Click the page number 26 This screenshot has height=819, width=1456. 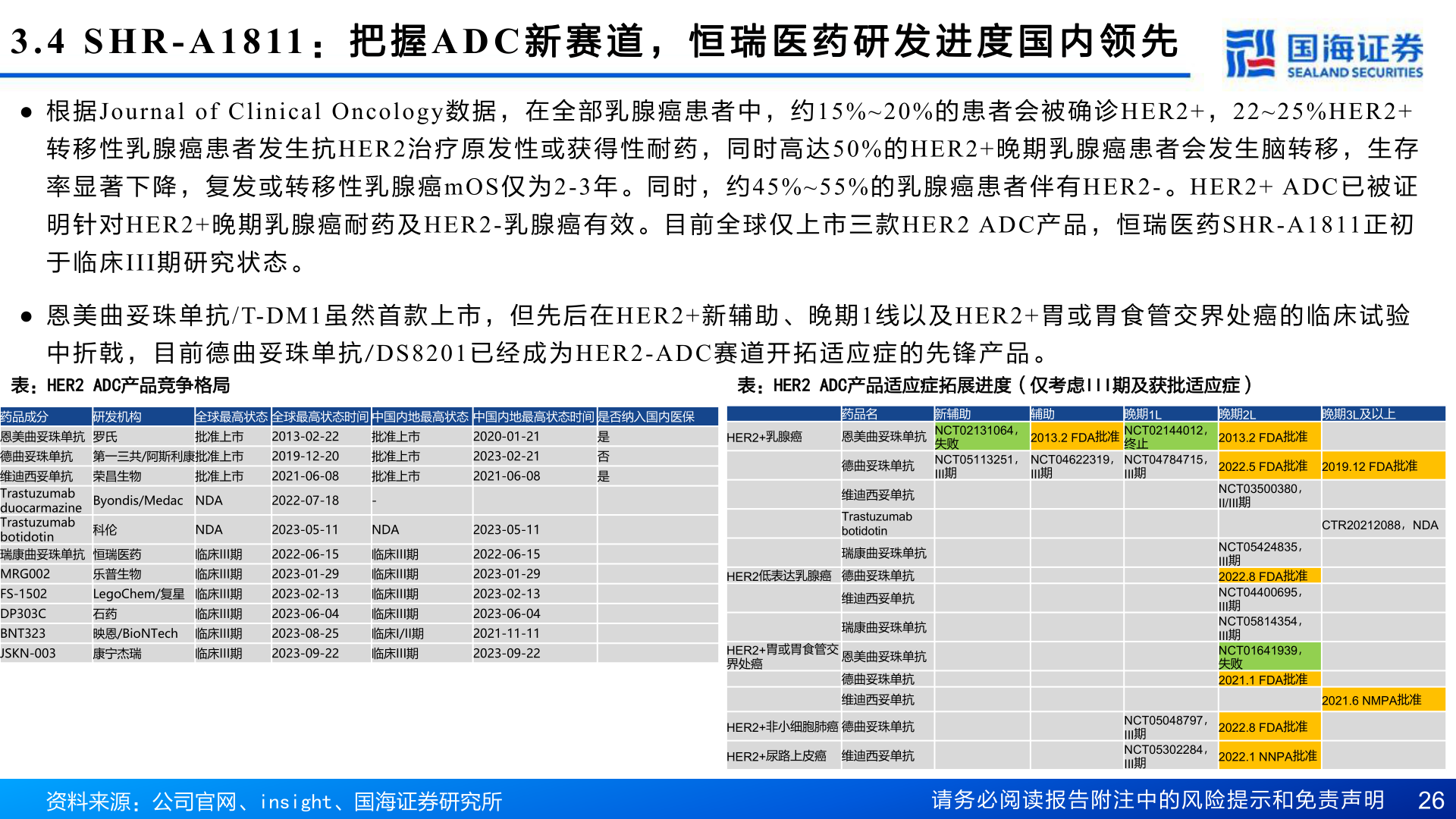click(1431, 801)
